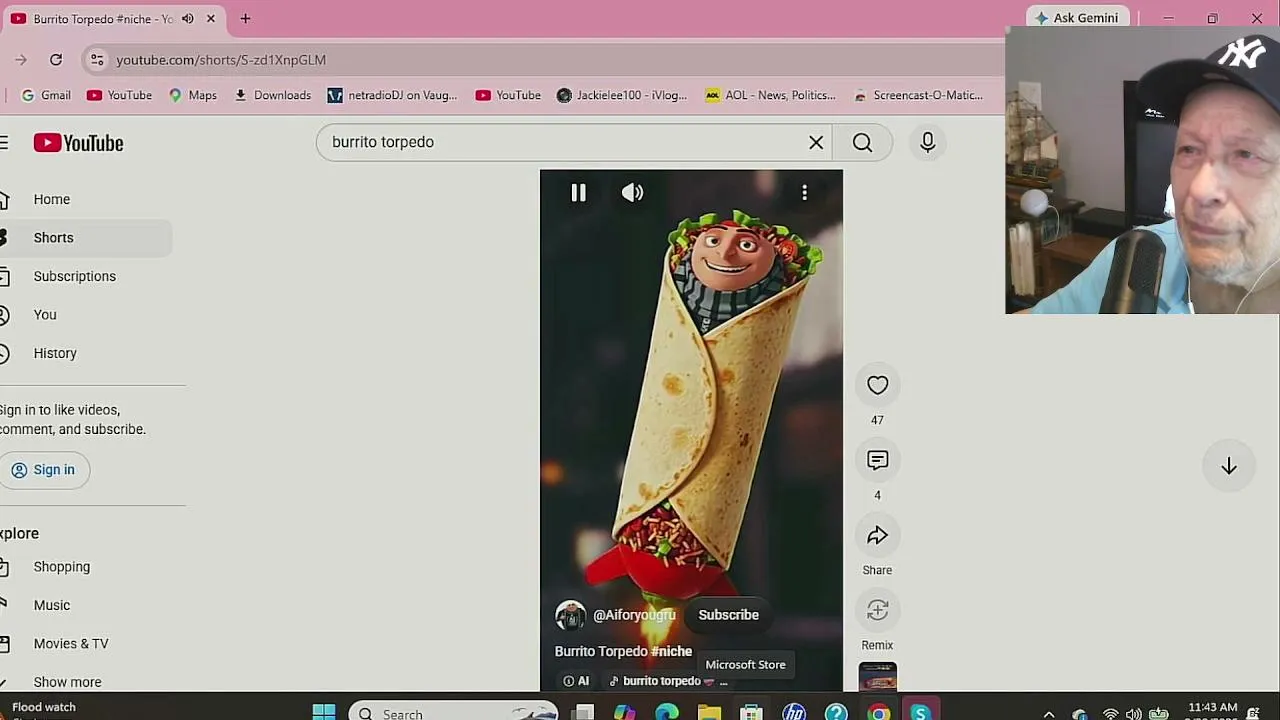Mute the short's volume
The image size is (1280, 720).
pyautogui.click(x=632, y=193)
